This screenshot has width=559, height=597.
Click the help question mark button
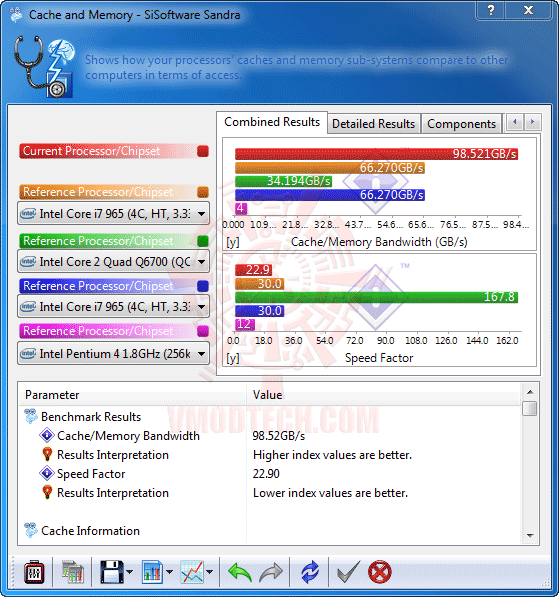point(491,10)
